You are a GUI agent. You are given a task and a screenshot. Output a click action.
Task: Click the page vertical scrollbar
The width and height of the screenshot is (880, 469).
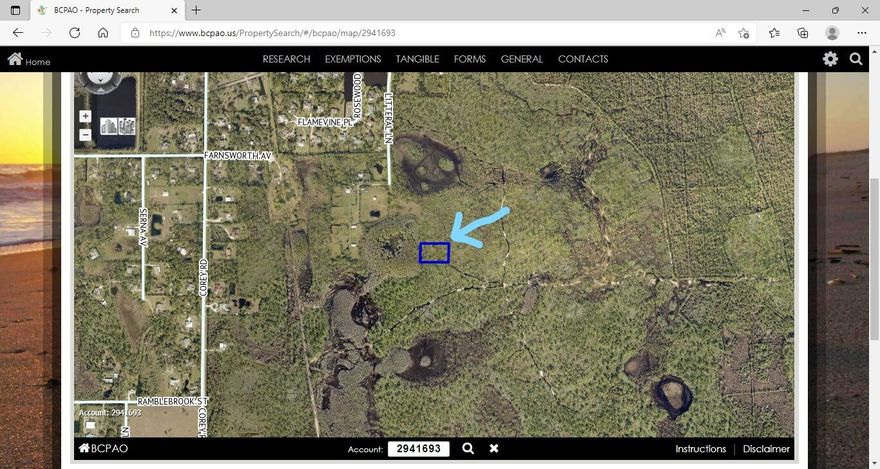tap(874, 257)
